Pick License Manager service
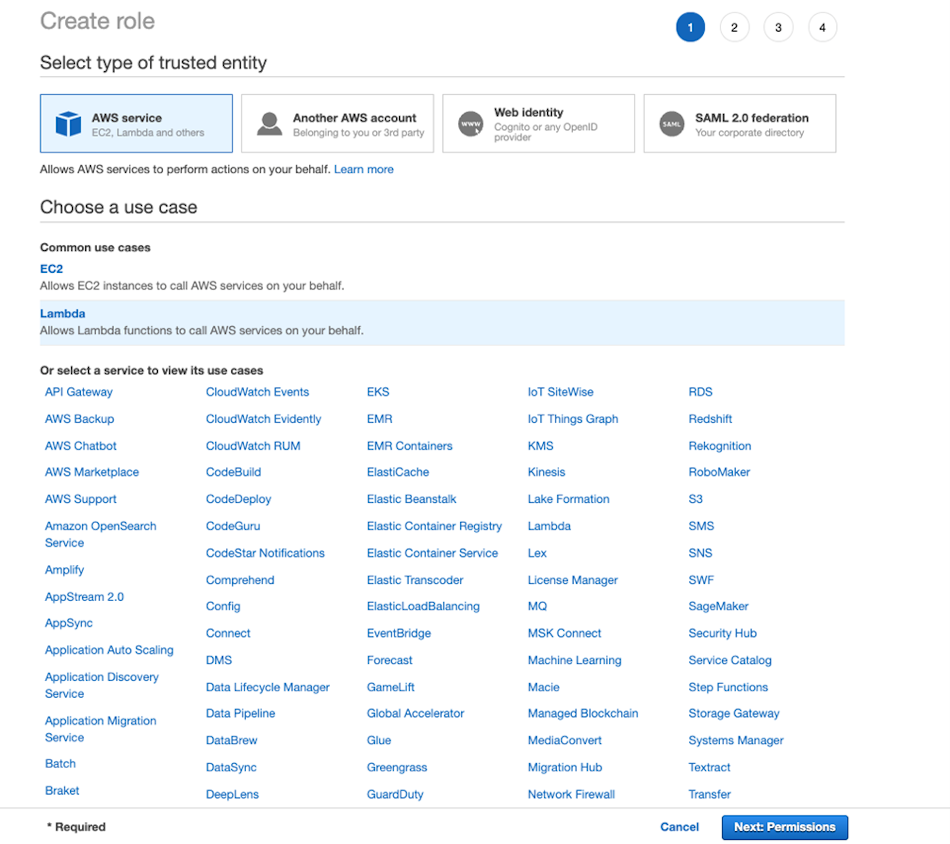950x844 pixels. [573, 580]
